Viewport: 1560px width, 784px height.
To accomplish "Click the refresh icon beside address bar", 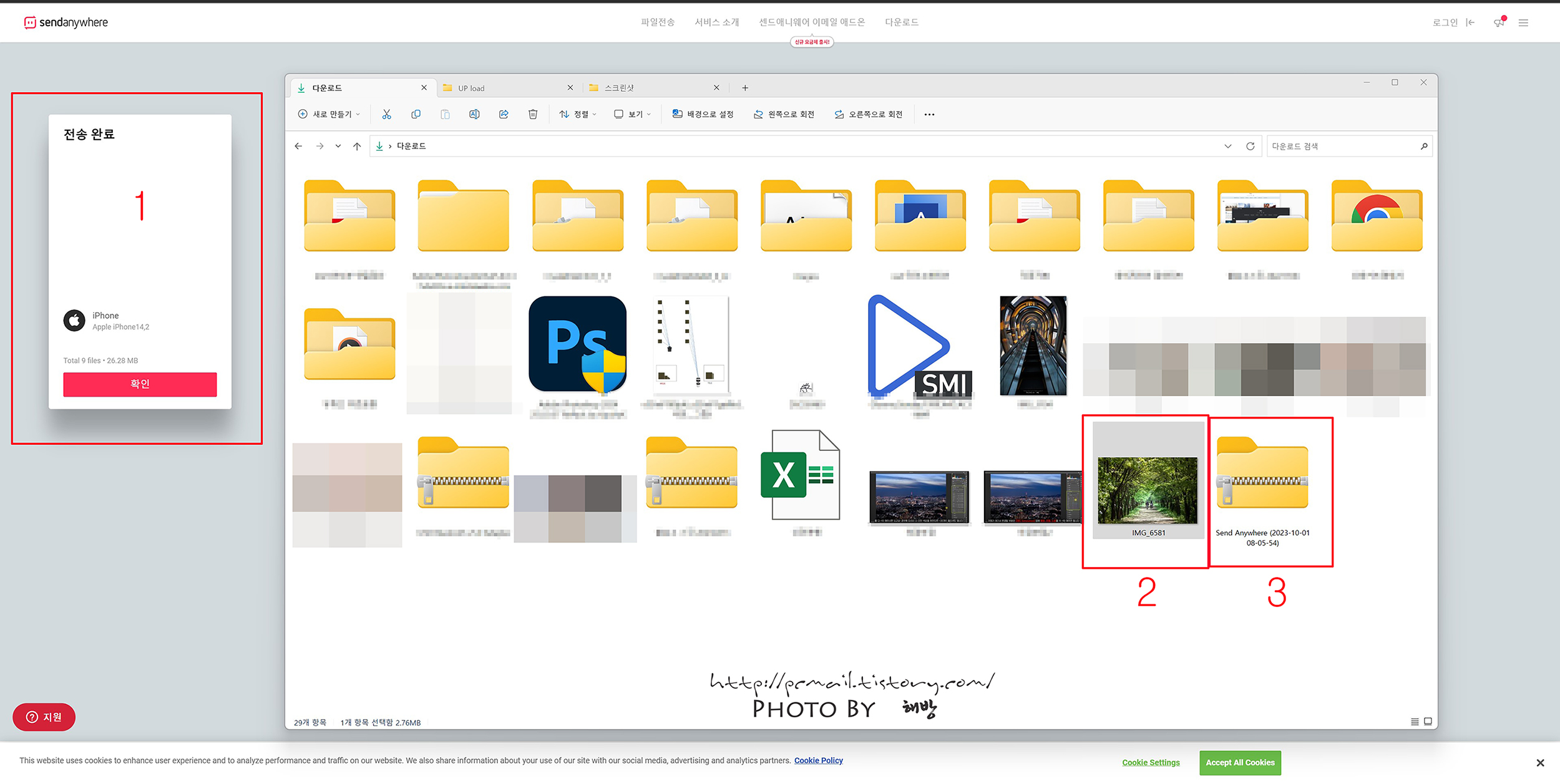I will pyautogui.click(x=1250, y=146).
